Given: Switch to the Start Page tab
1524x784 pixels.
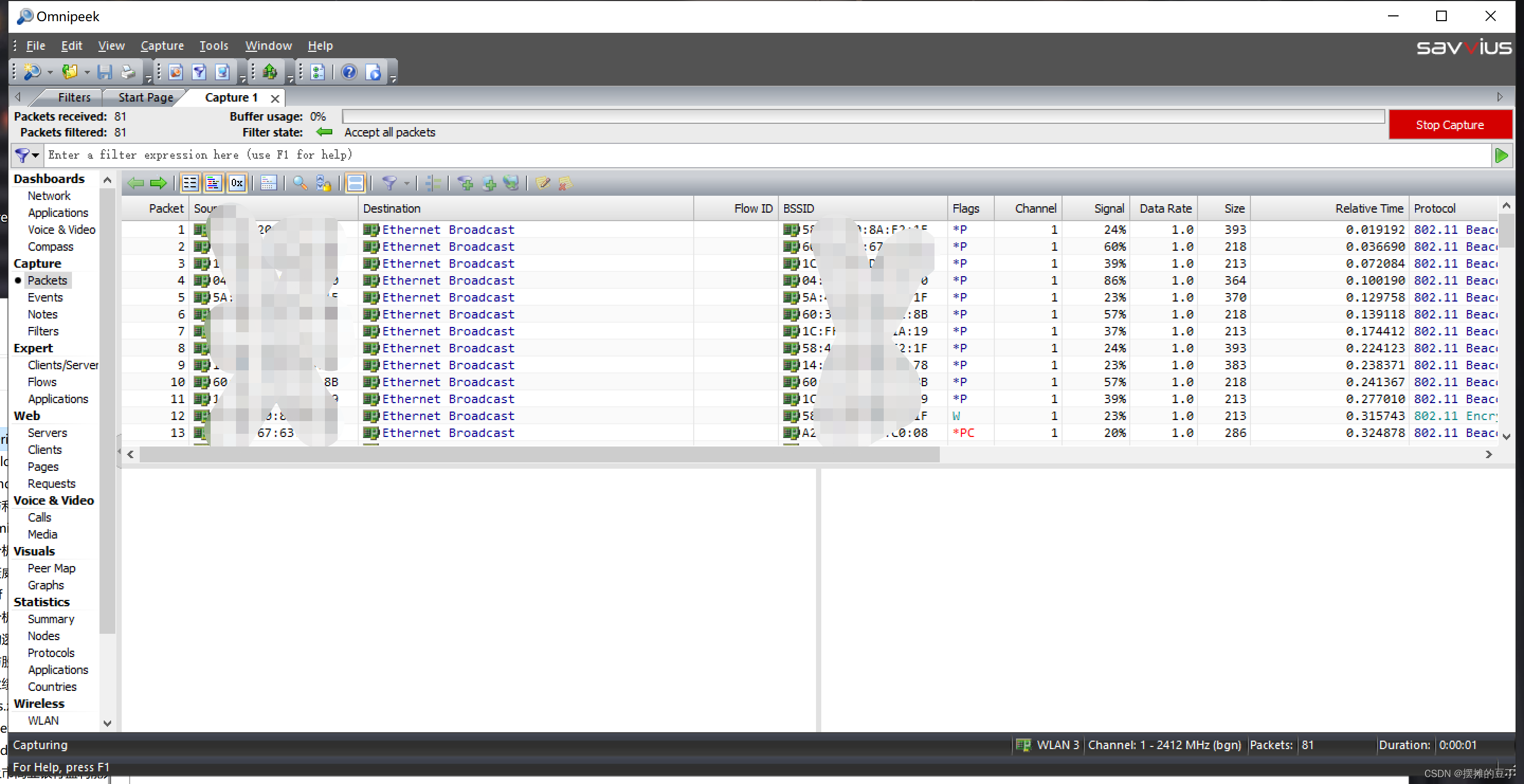Looking at the screenshot, I should click(x=145, y=97).
